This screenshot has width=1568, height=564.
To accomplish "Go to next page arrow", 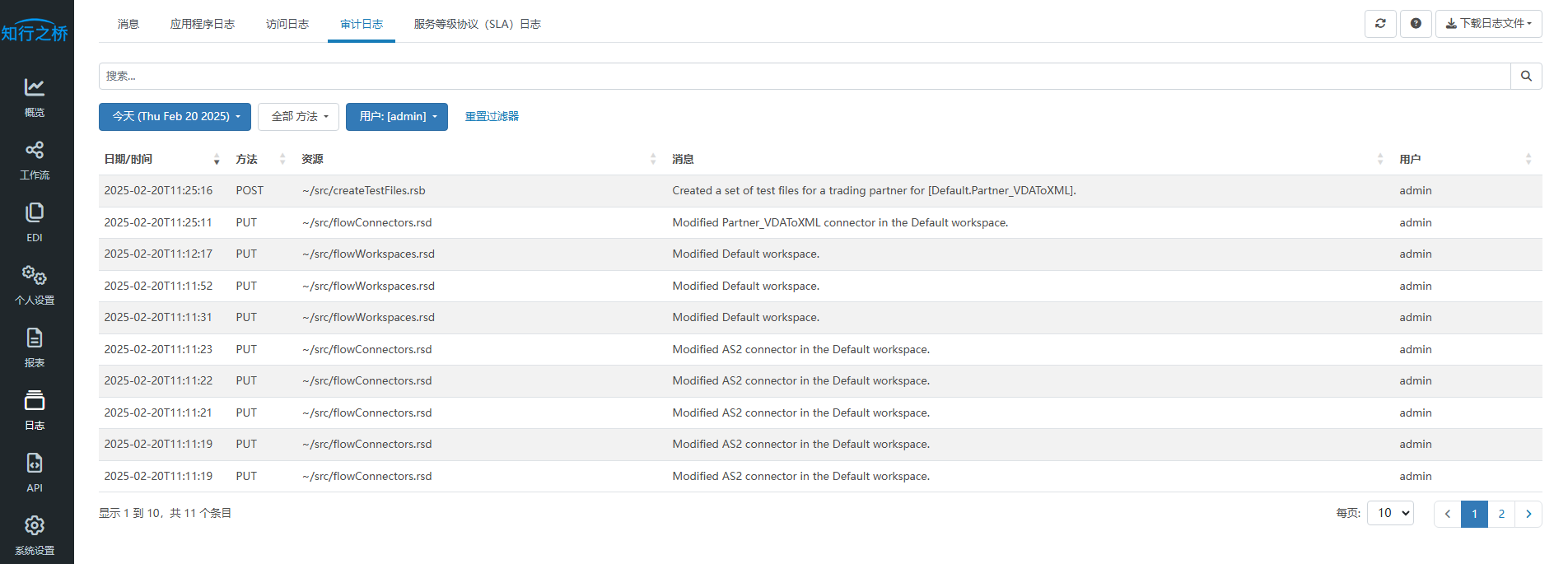I will point(1528,514).
